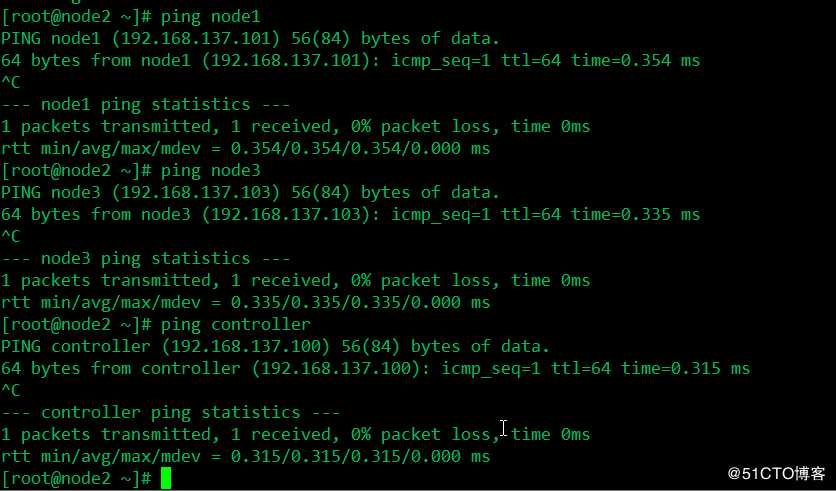Screen dimensions: 836x491
Task: Click the I-beam mouse cursor near "packet loss"
Action: pyautogui.click(x=504, y=428)
